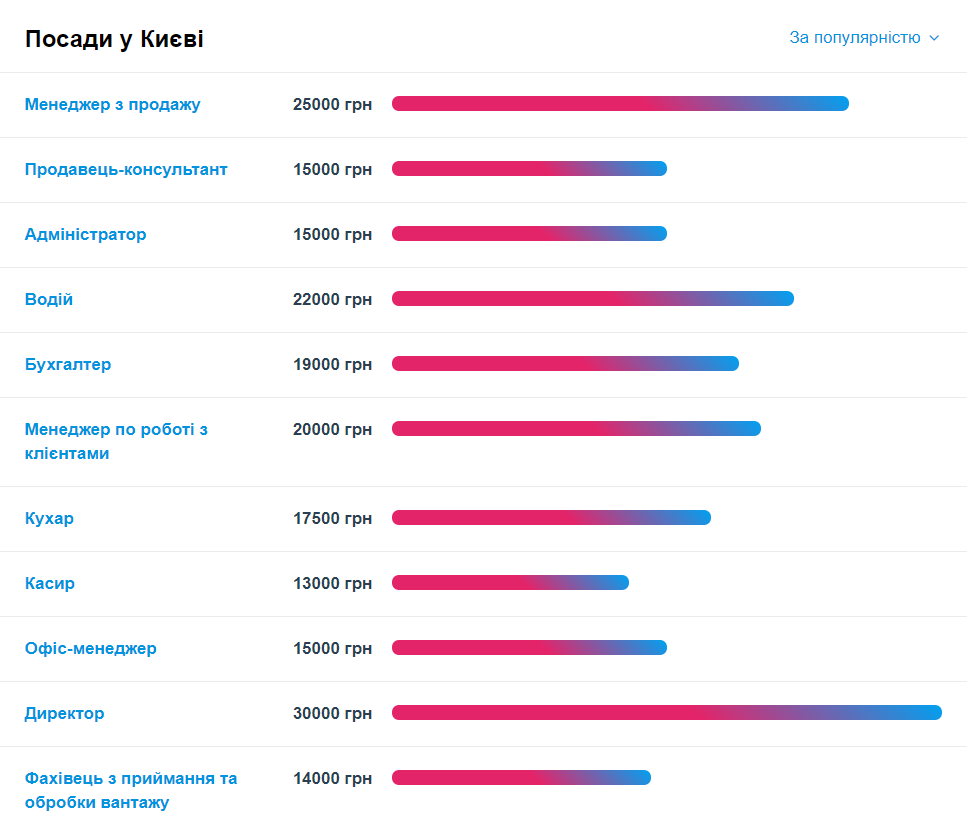Open Менеджер по роботі з клієнтами link

point(116,441)
